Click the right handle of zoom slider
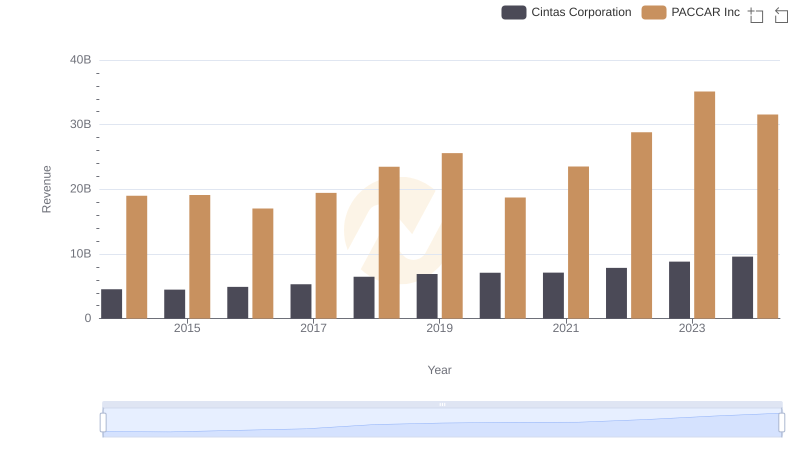The width and height of the screenshot is (800, 461). tap(782, 423)
